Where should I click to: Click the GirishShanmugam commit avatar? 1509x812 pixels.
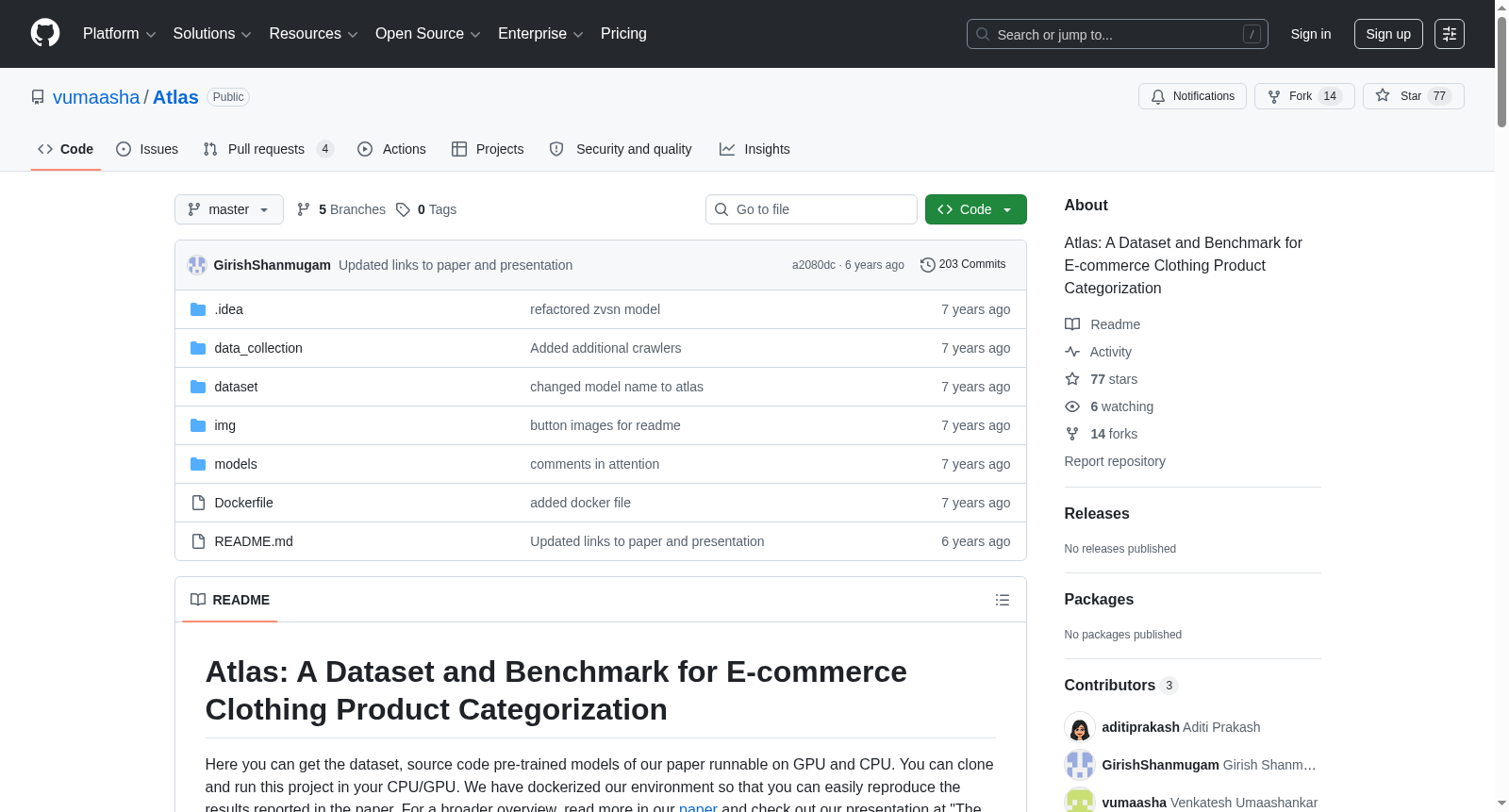click(x=197, y=265)
